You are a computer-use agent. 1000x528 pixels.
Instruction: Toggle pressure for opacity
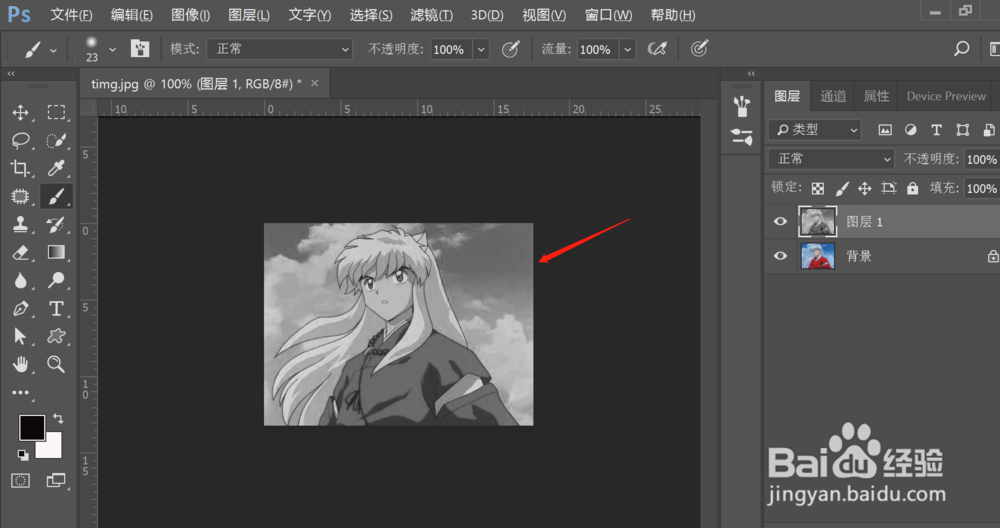511,48
